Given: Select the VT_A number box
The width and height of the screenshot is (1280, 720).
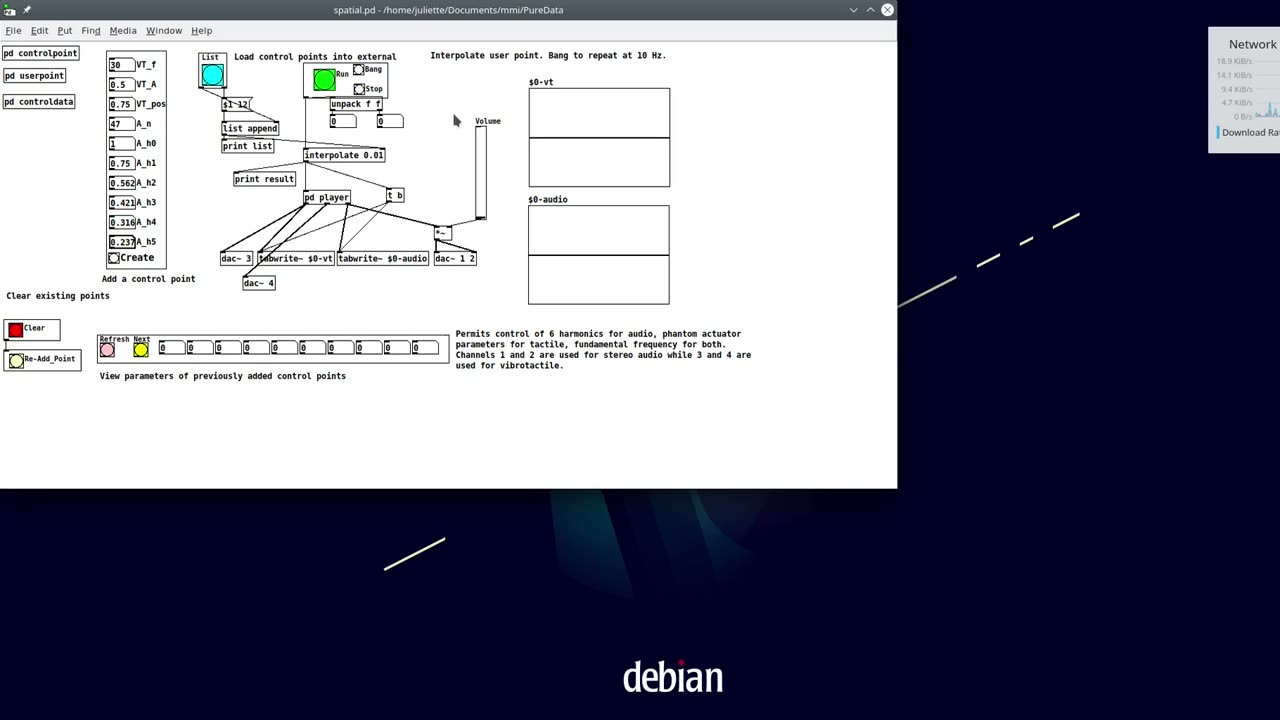Looking at the screenshot, I should (x=121, y=85).
